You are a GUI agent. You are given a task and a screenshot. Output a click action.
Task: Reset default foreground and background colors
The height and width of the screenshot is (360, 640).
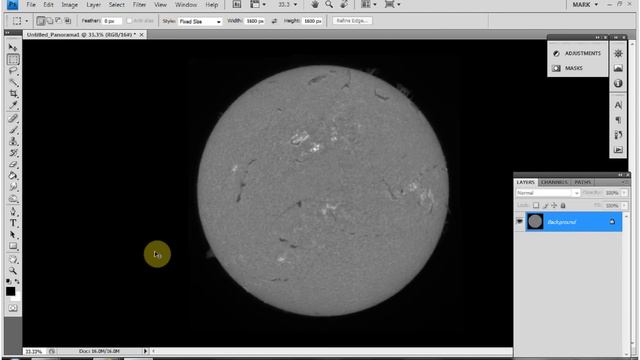9,281
